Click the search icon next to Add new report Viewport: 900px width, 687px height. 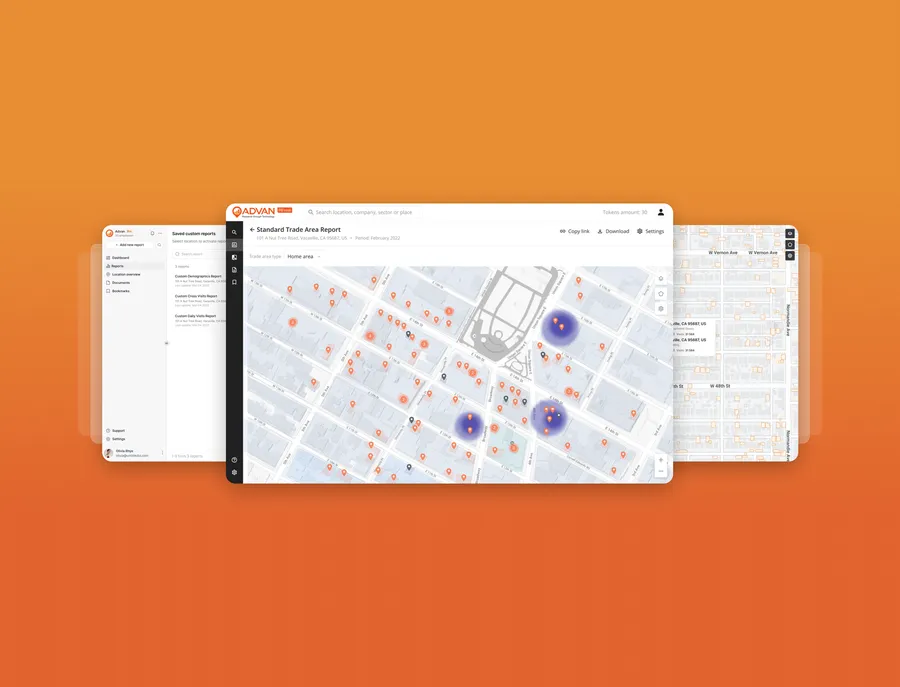[159, 245]
